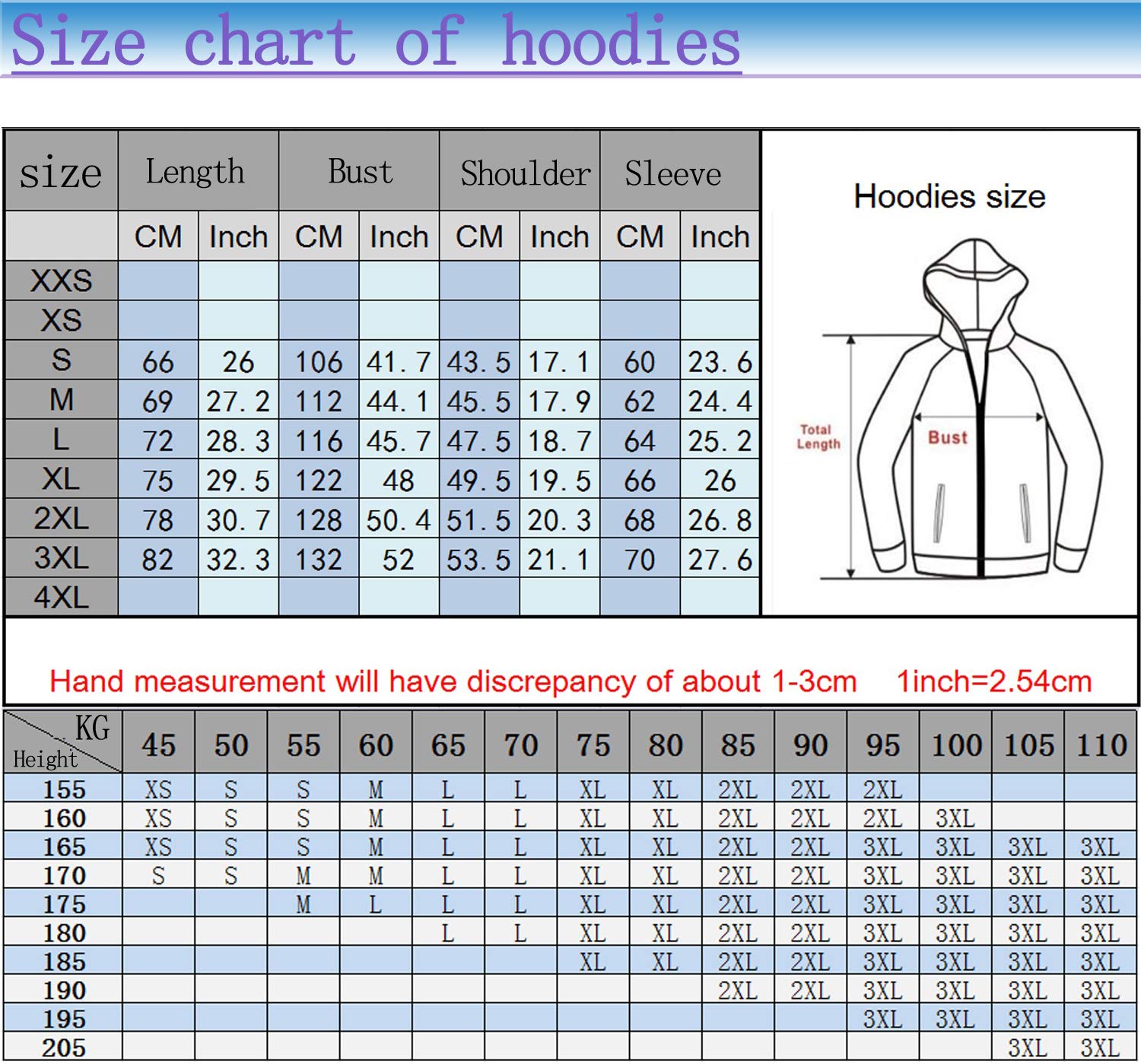Image resolution: width=1141 pixels, height=1064 pixels.
Task: Select the "27.6" sleeve inch value
Action: coord(720,559)
